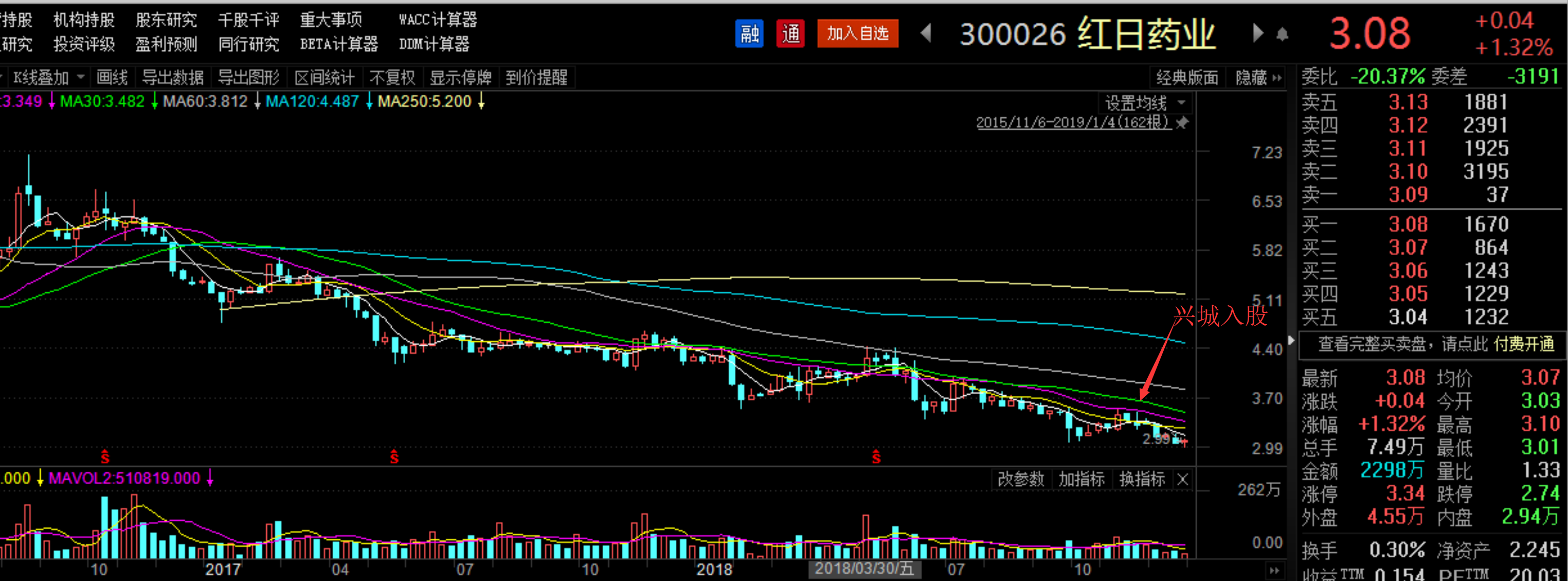Open the K线叠加 dropdown arrow
The image size is (1568, 581).
click(x=80, y=77)
